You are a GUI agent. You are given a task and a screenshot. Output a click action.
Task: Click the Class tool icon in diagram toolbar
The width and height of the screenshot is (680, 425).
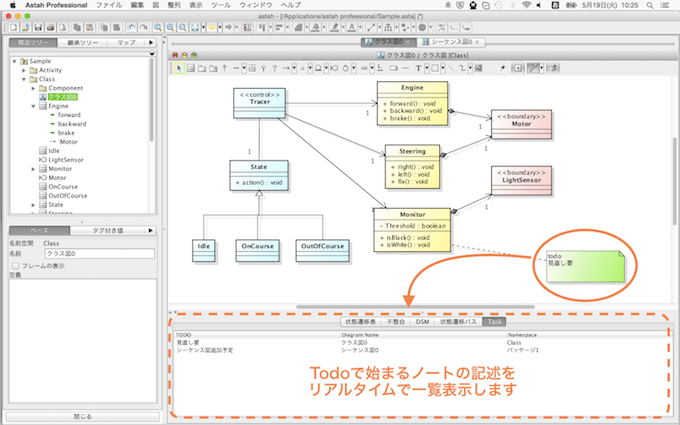(190, 68)
